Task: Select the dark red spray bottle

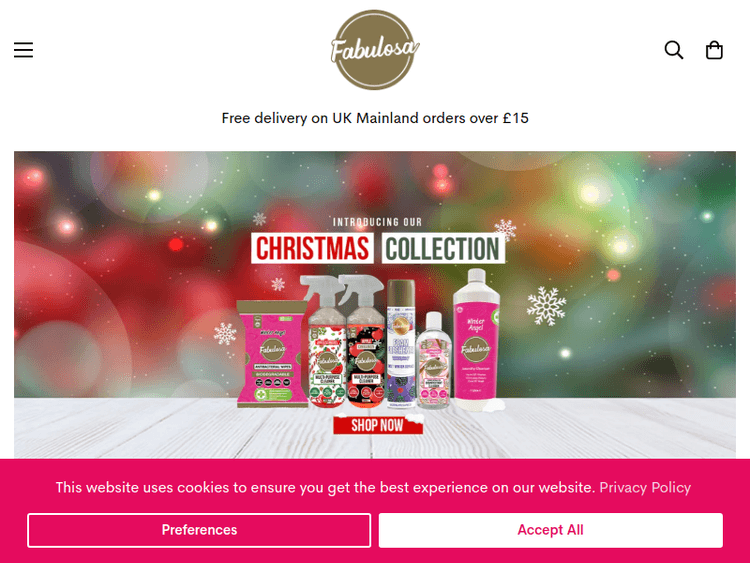Action: point(365,342)
